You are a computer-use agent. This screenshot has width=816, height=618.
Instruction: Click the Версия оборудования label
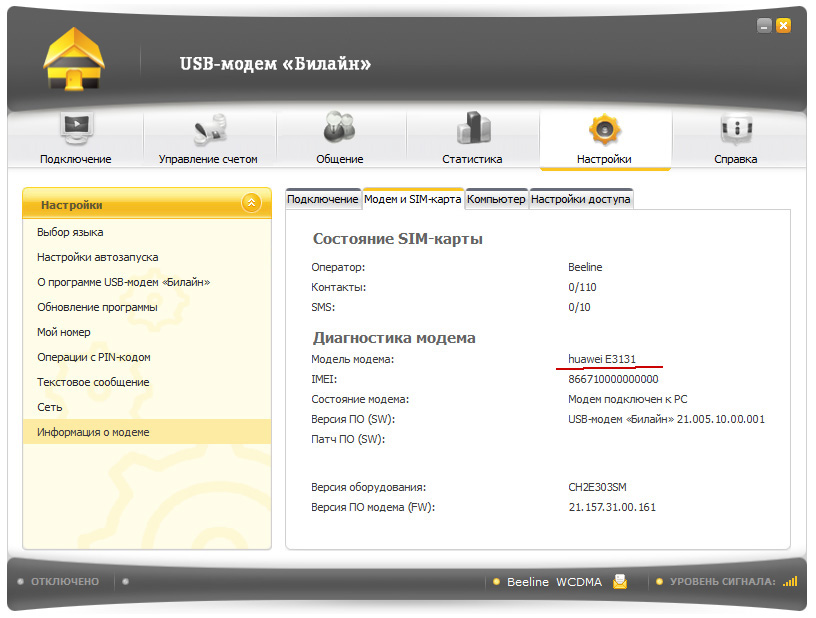(x=368, y=487)
